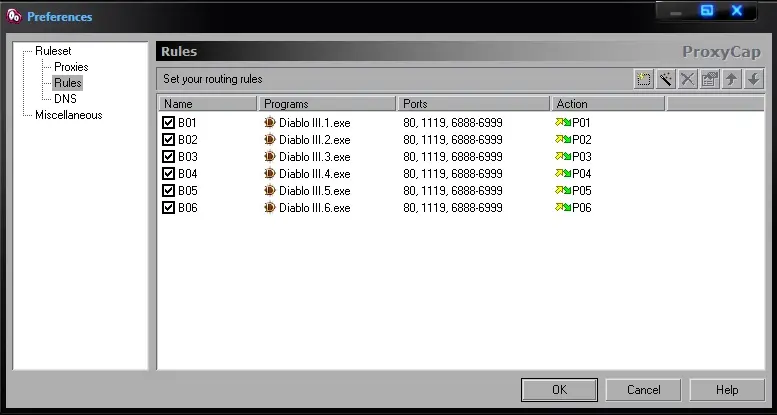This screenshot has width=777, height=415.
Task: Click the Diablo III.6.exe program icon
Action: click(270, 207)
